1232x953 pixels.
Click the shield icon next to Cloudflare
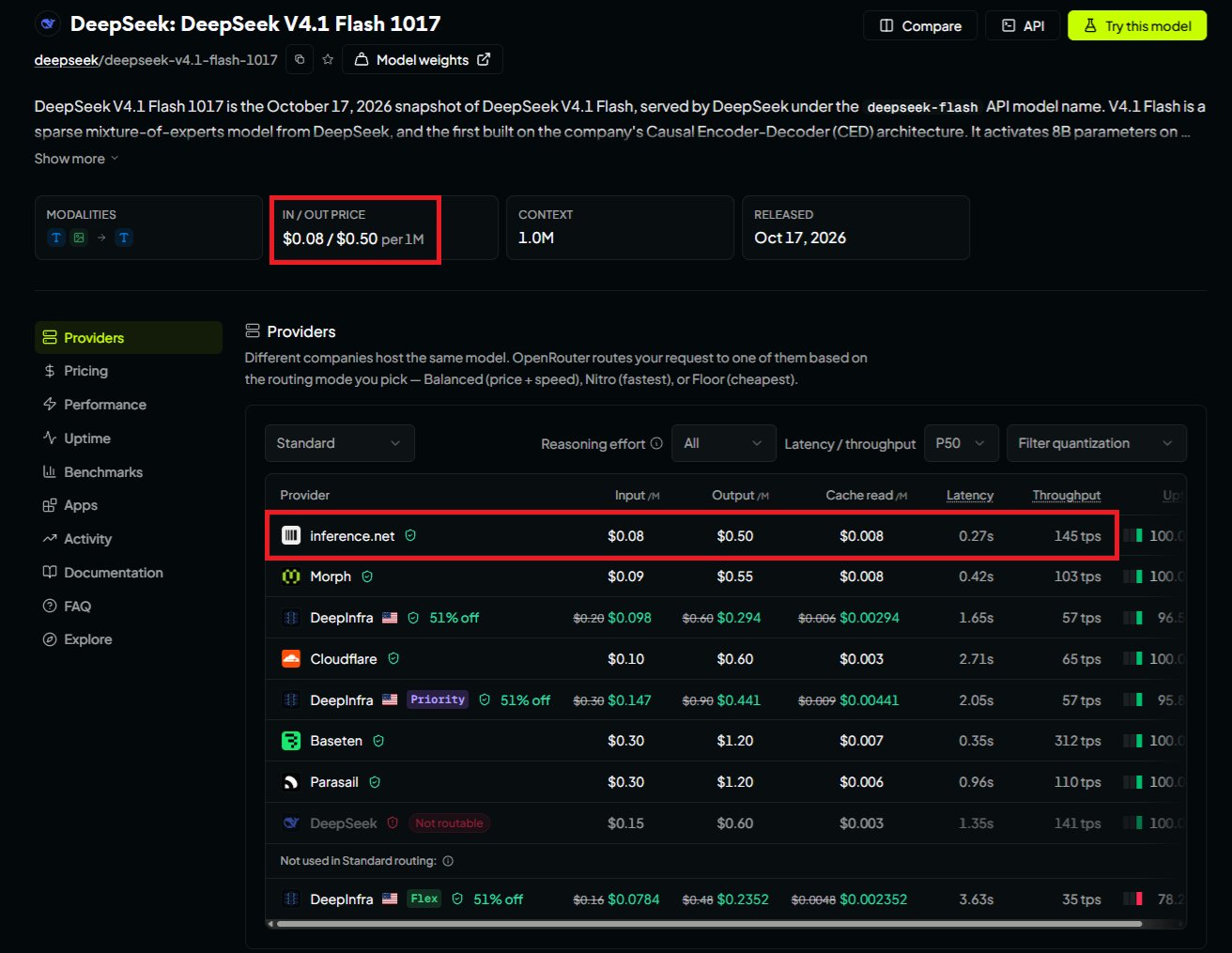pyautogui.click(x=393, y=659)
